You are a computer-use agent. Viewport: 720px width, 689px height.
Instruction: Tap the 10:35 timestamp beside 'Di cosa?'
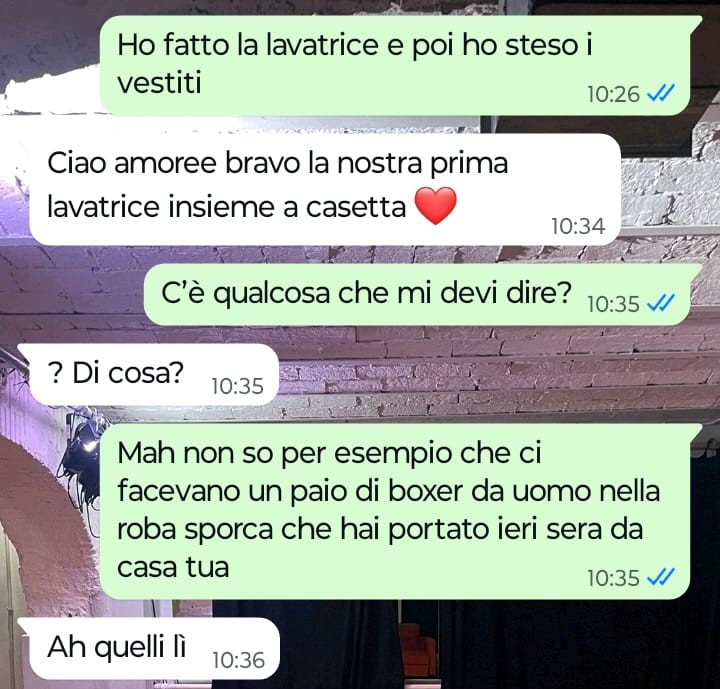(x=237, y=386)
